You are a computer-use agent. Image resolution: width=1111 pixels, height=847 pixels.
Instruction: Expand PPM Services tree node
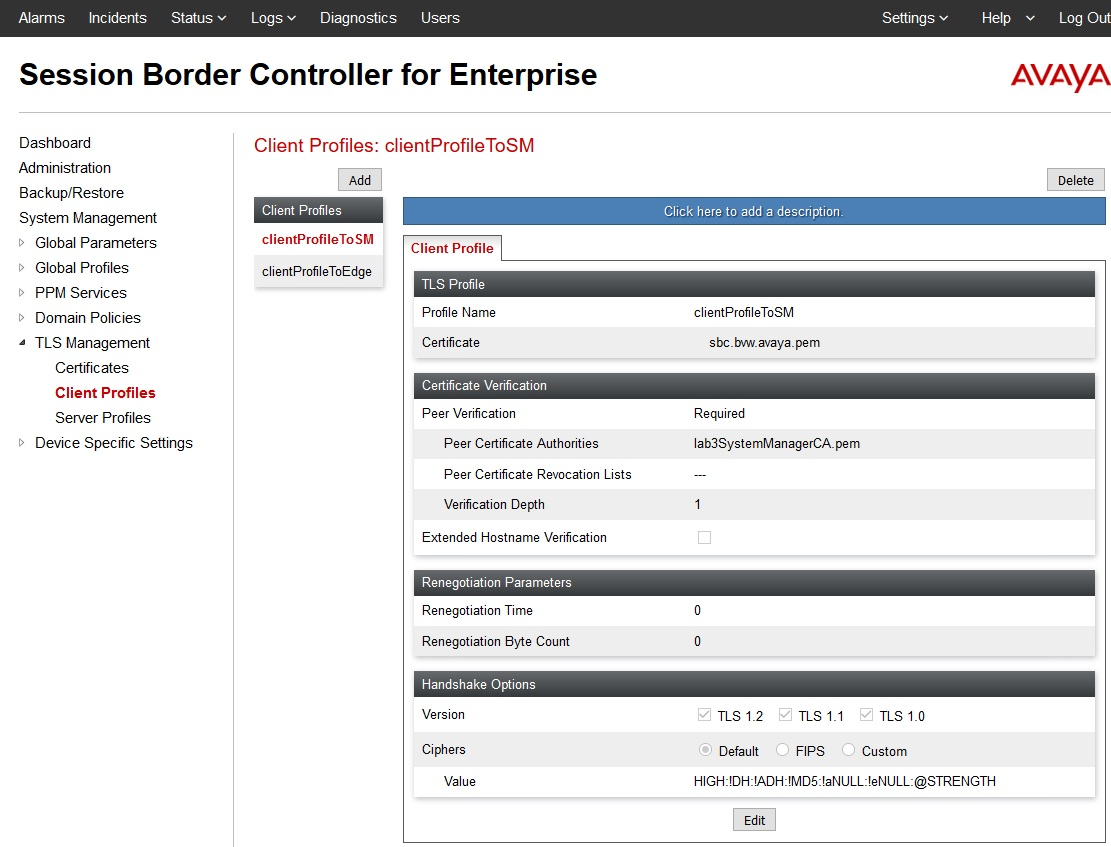(x=21, y=292)
